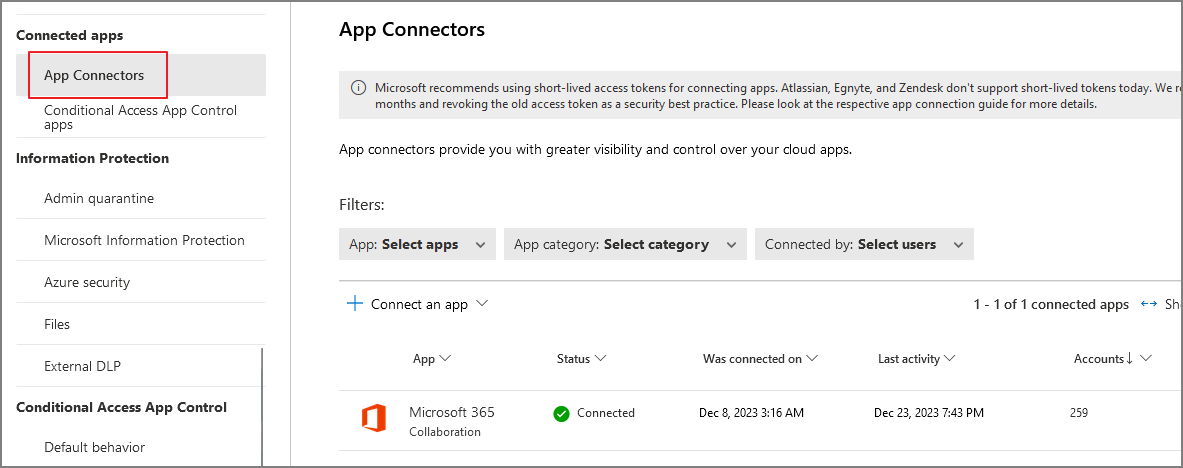Click the arrows icon next to connected apps count
Image resolution: width=1183 pixels, height=468 pixels.
pos(1148,304)
